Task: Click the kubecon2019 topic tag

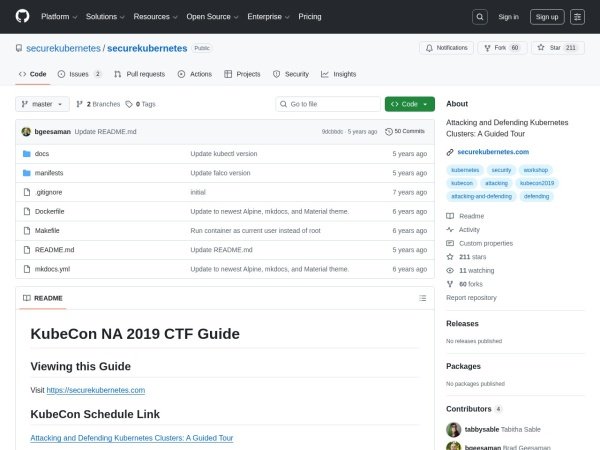Action: coord(537,183)
